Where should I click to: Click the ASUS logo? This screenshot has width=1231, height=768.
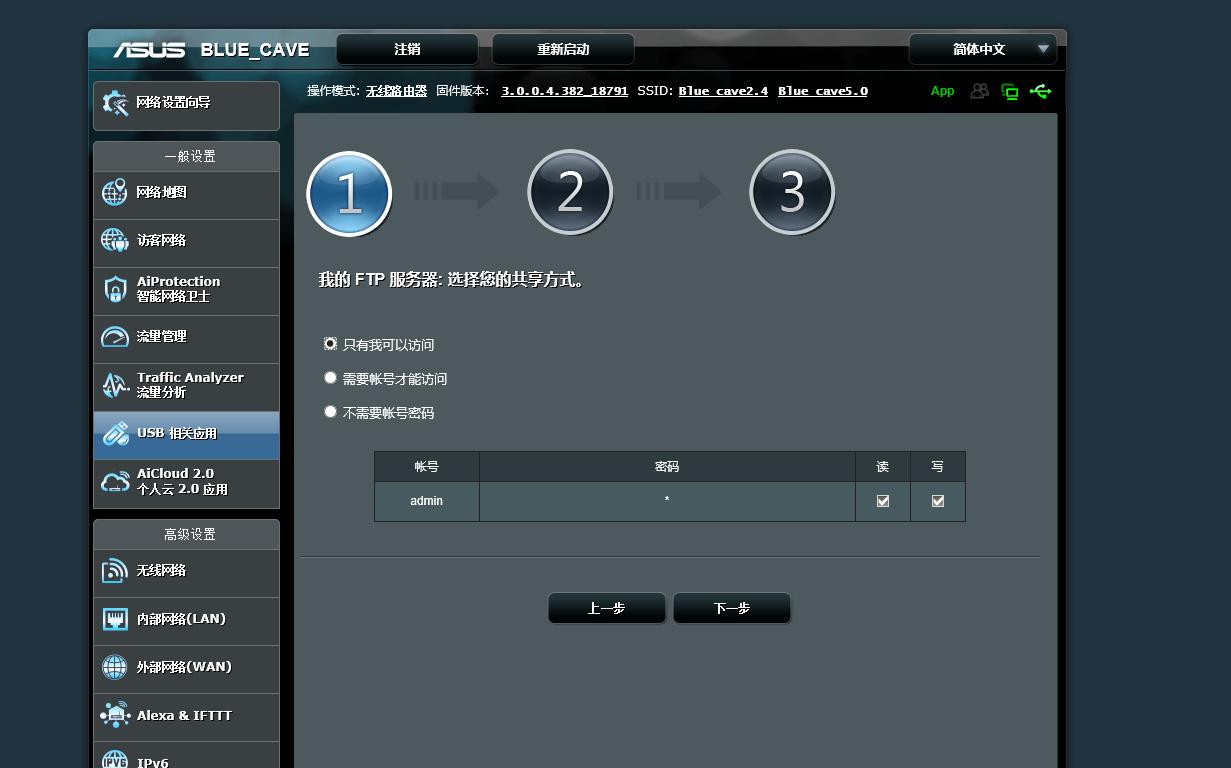pos(148,50)
